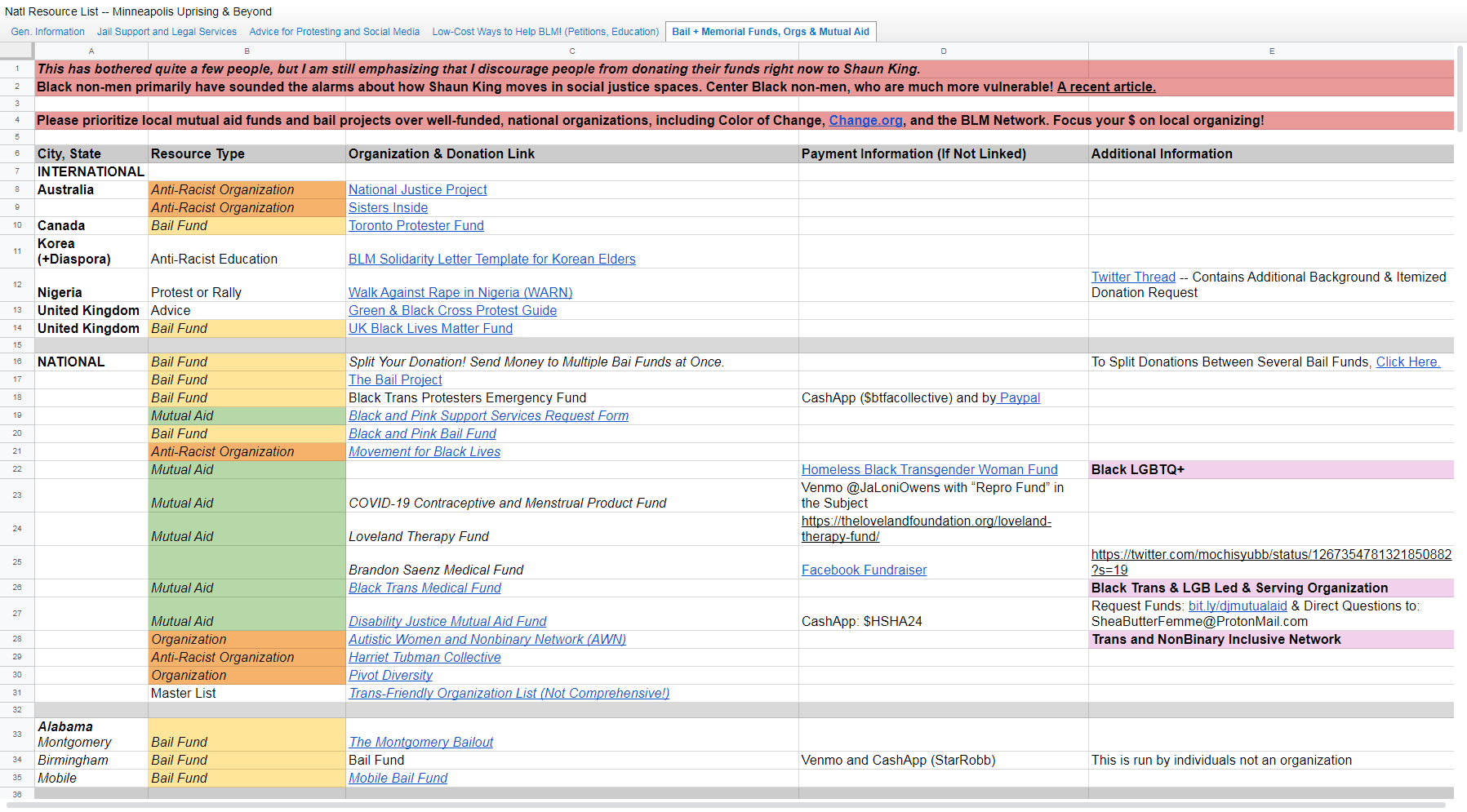Select row 6 header

pos(17,153)
